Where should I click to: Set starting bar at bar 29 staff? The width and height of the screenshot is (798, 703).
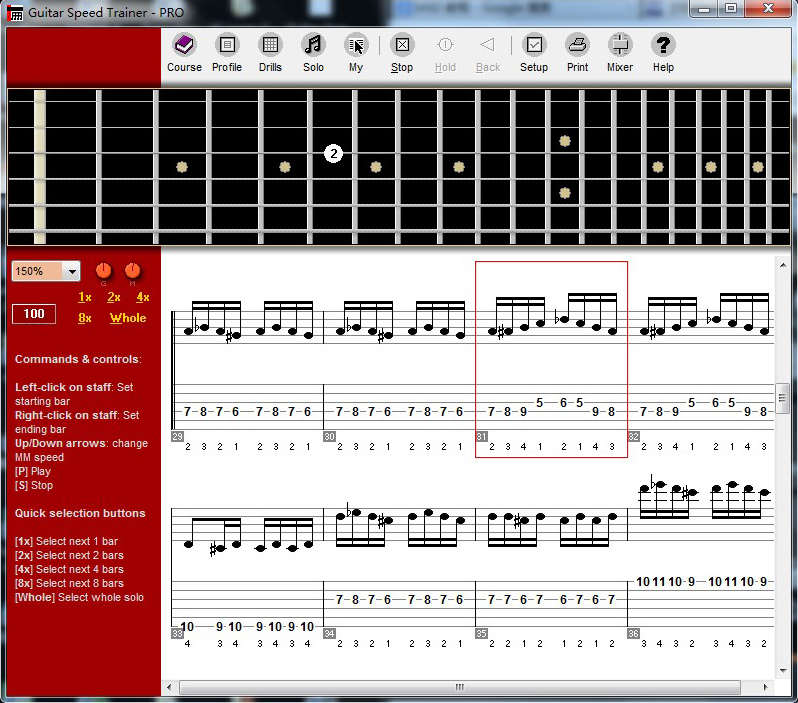click(248, 327)
